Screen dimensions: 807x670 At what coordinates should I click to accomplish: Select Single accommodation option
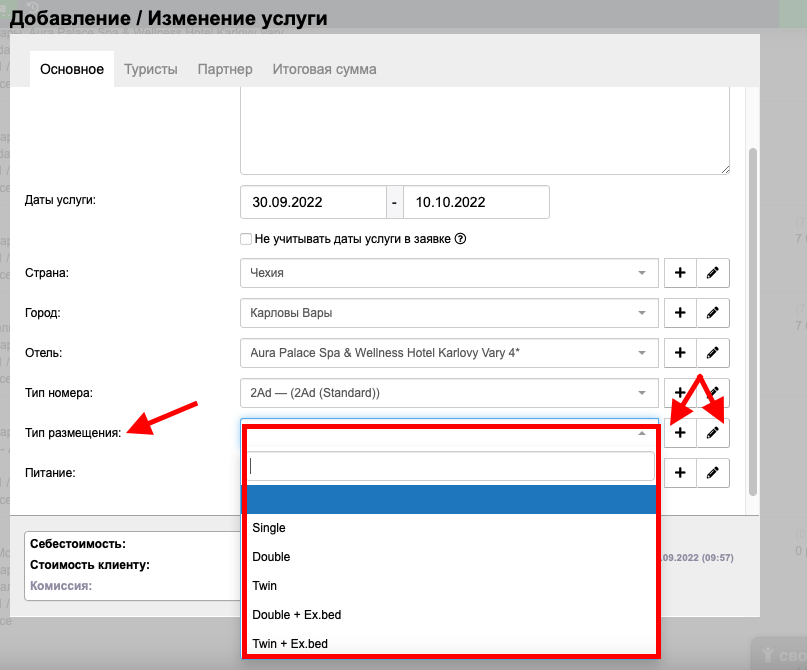[x=451, y=528]
